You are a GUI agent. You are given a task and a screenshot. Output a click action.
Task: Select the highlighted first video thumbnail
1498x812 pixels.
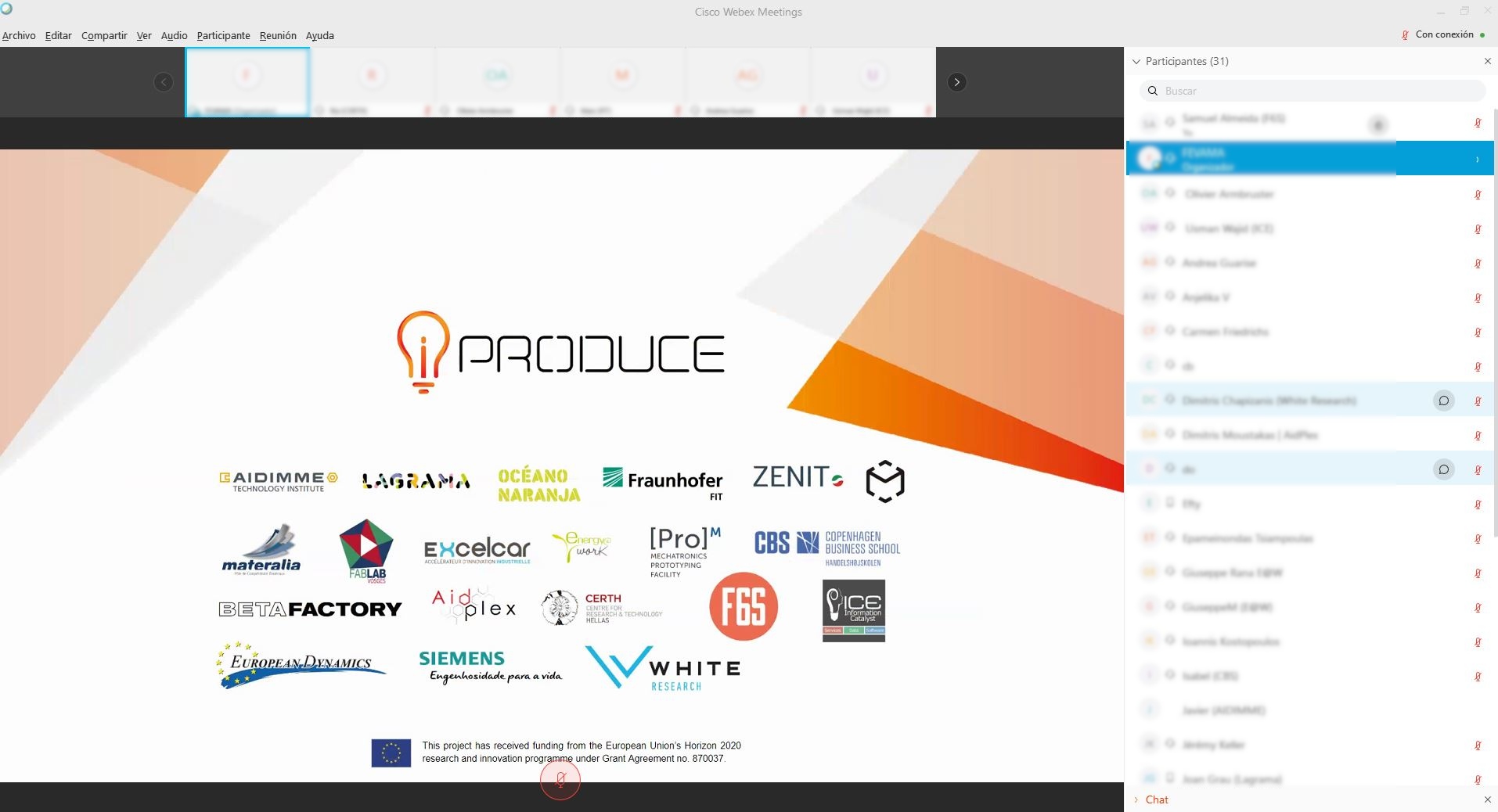[247, 82]
